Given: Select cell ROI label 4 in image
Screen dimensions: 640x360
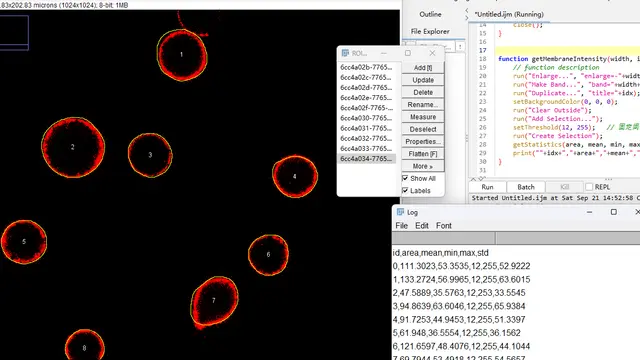Looking at the screenshot, I should [294, 176].
